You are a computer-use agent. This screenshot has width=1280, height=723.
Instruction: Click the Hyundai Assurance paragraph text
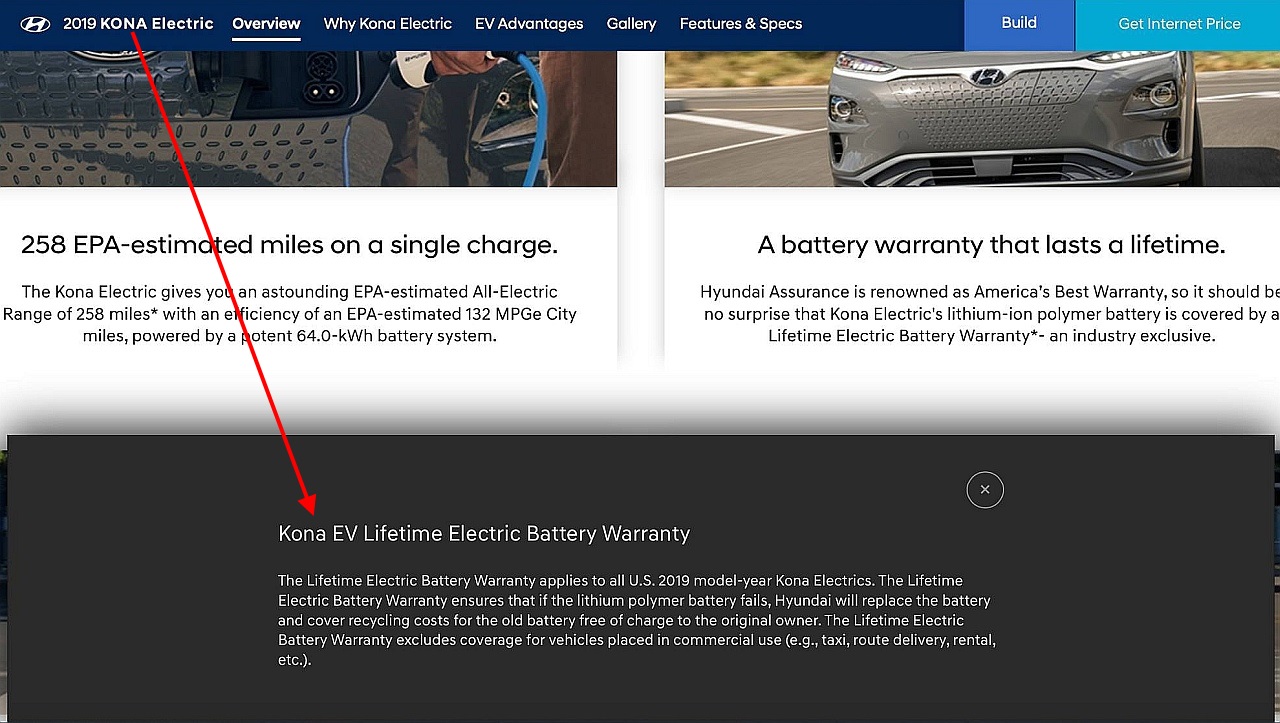(x=990, y=314)
